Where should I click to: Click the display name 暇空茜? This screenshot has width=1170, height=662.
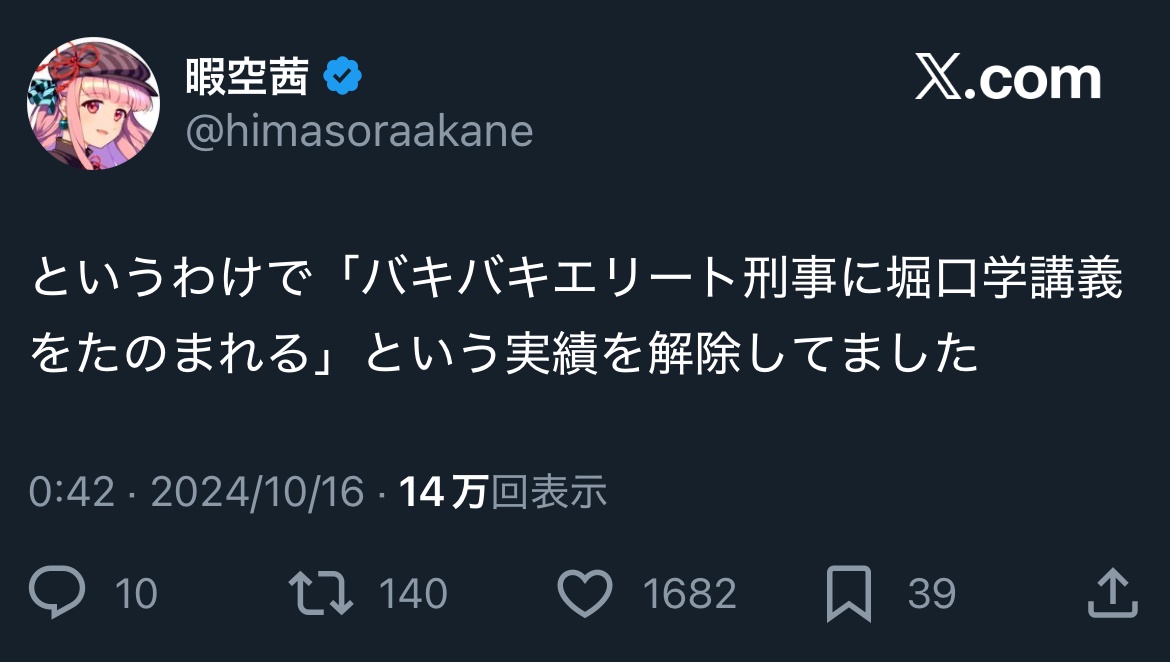pos(246,77)
